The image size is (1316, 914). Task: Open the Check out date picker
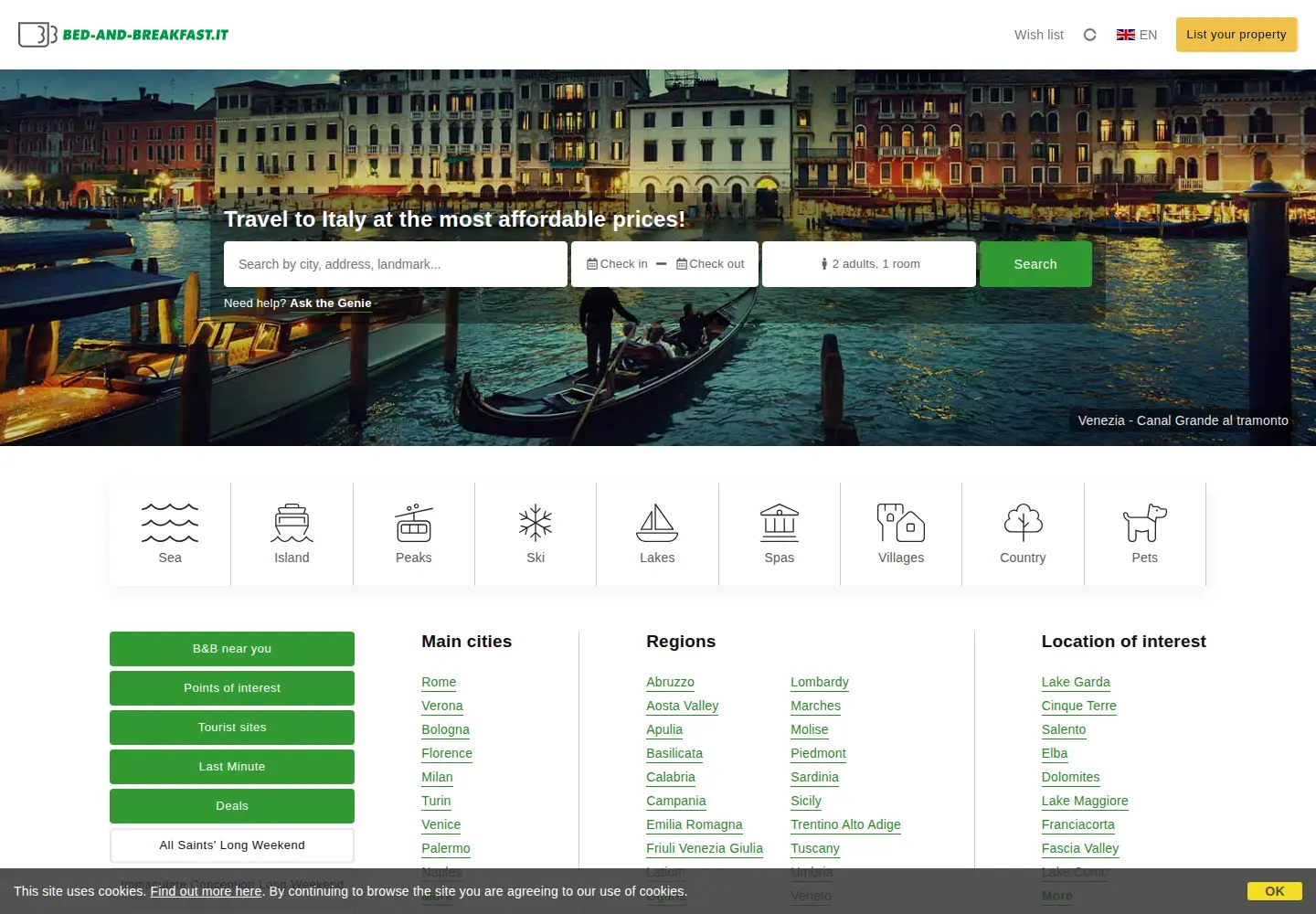pyautogui.click(x=710, y=264)
